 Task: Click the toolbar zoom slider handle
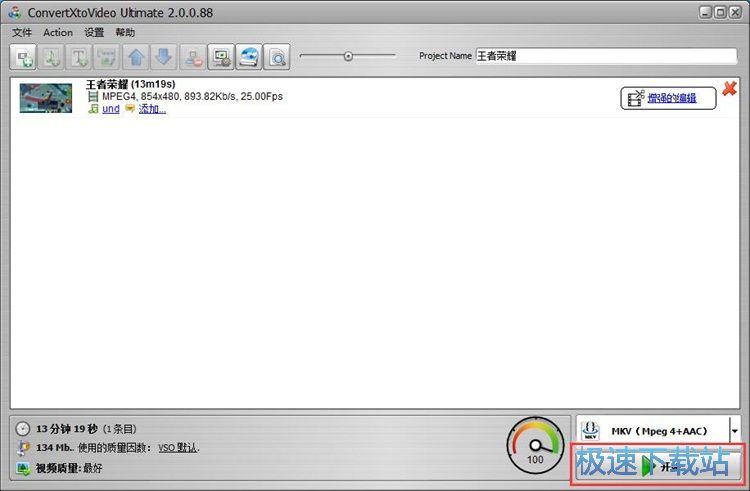click(348, 56)
